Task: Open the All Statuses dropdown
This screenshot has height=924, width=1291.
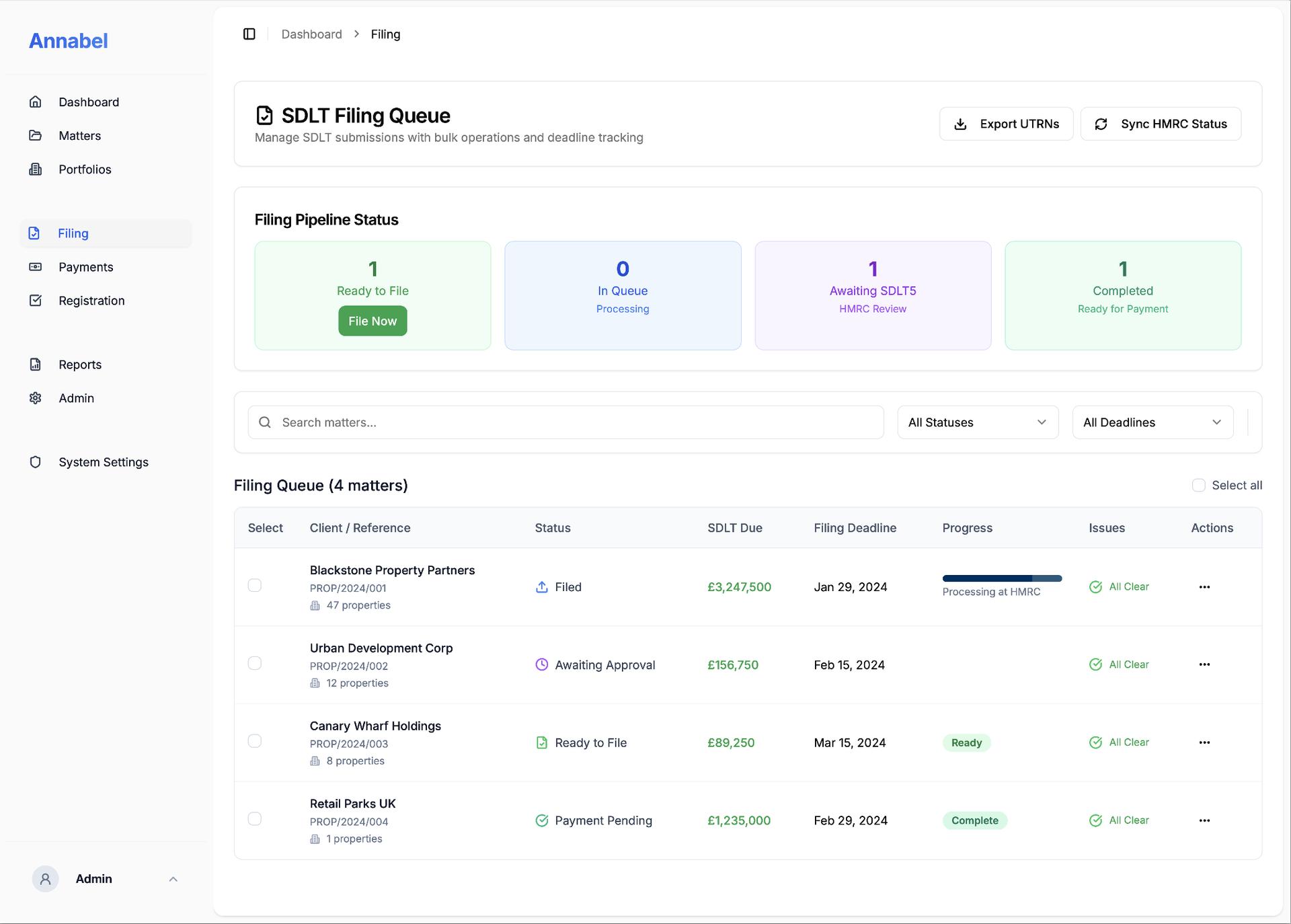Action: pos(977,422)
